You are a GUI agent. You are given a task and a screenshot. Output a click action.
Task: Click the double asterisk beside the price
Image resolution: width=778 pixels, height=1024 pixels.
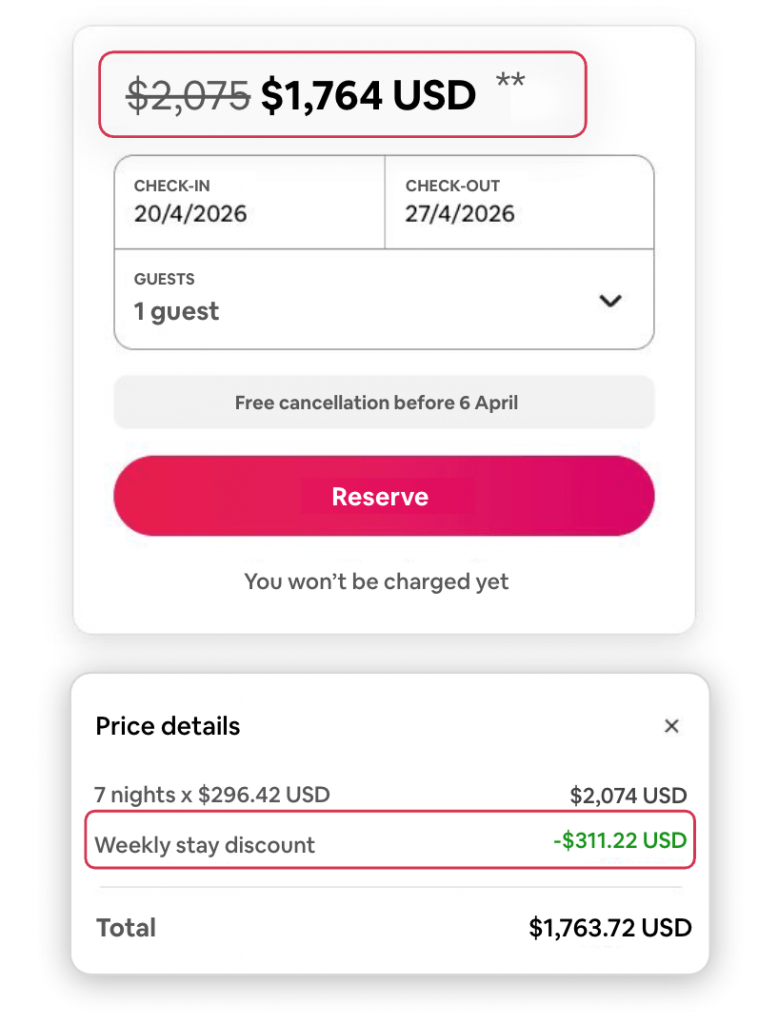click(x=510, y=82)
